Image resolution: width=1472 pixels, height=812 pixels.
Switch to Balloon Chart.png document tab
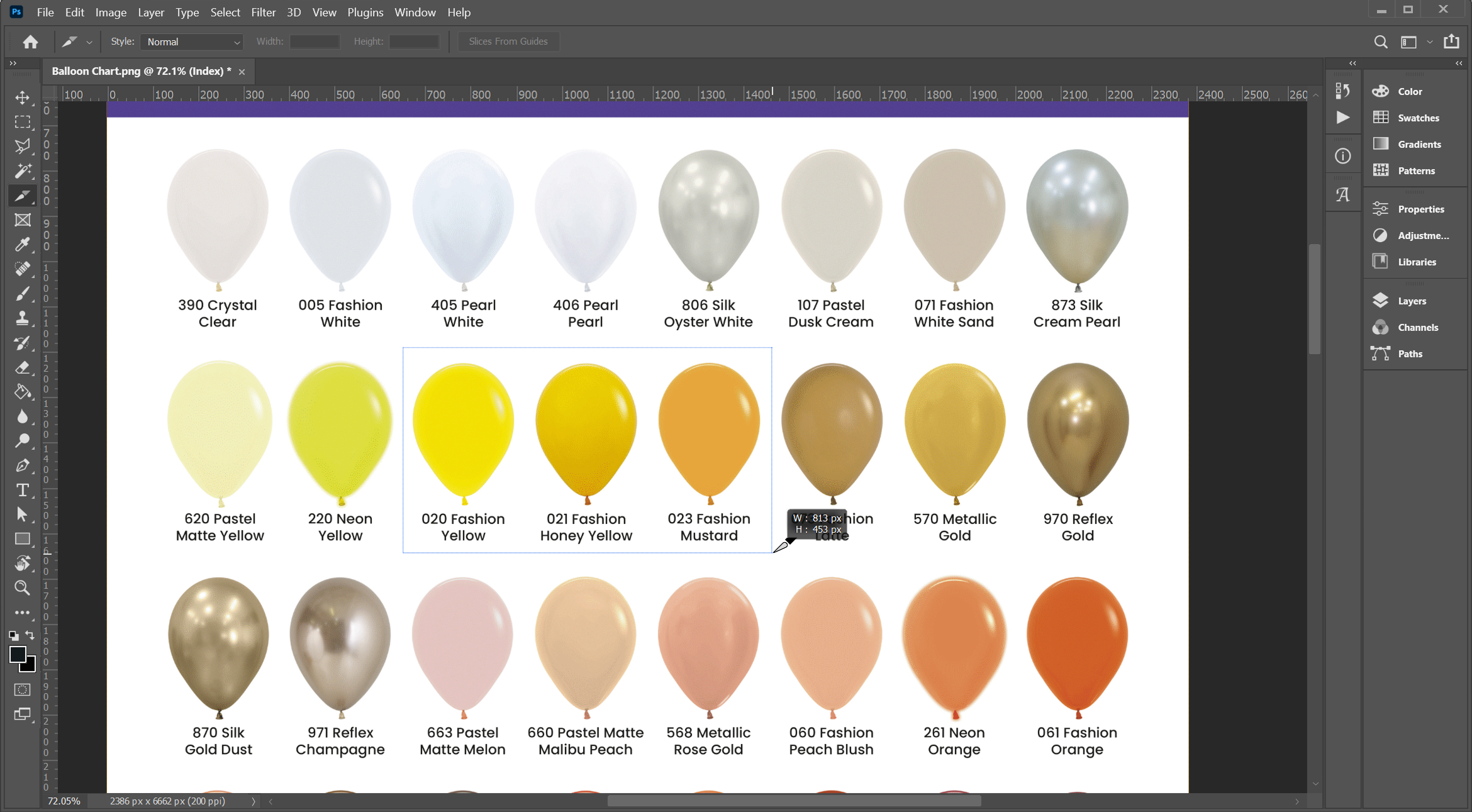click(141, 71)
